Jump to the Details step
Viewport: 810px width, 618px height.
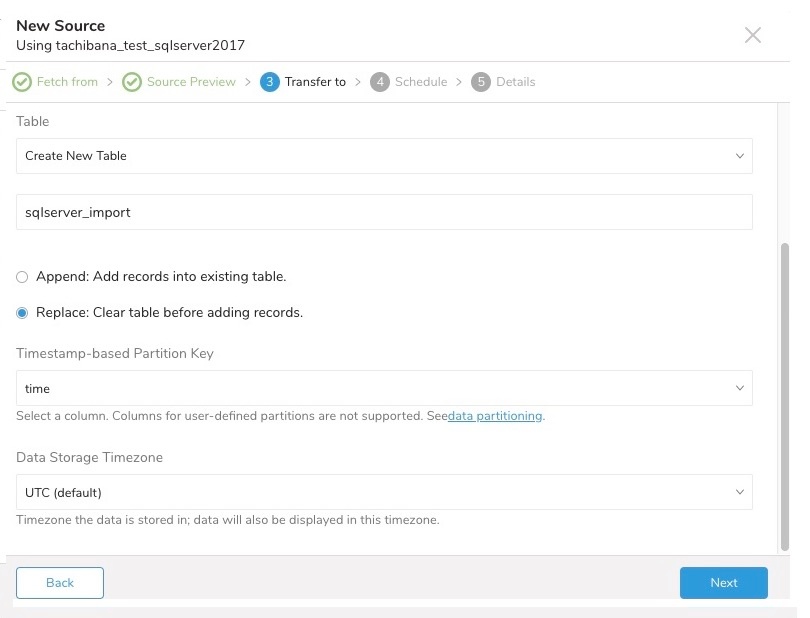click(x=516, y=82)
